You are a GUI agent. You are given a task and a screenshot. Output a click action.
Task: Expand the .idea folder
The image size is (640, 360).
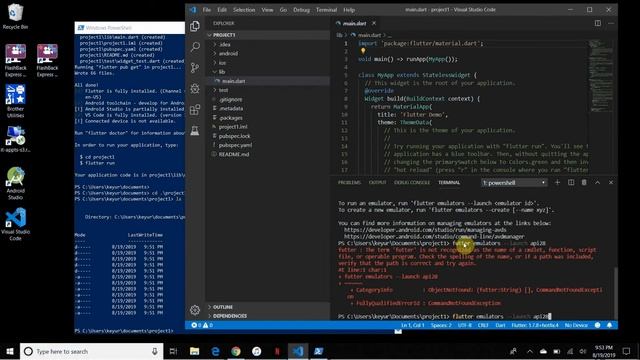pyautogui.click(x=268, y=44)
